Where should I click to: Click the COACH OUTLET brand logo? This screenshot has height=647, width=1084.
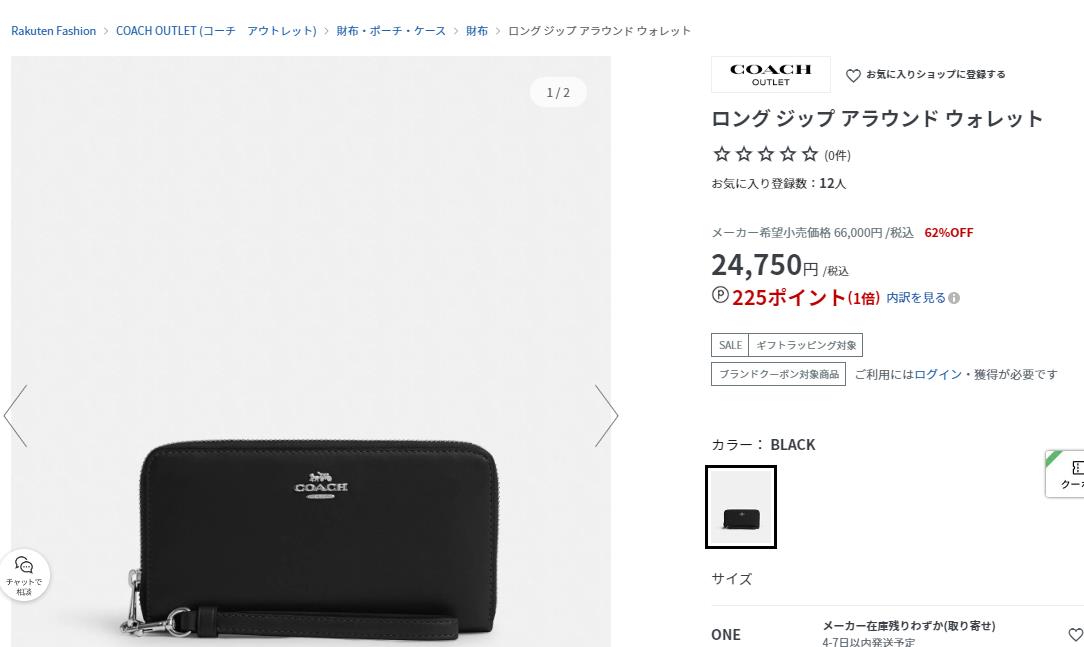point(771,75)
